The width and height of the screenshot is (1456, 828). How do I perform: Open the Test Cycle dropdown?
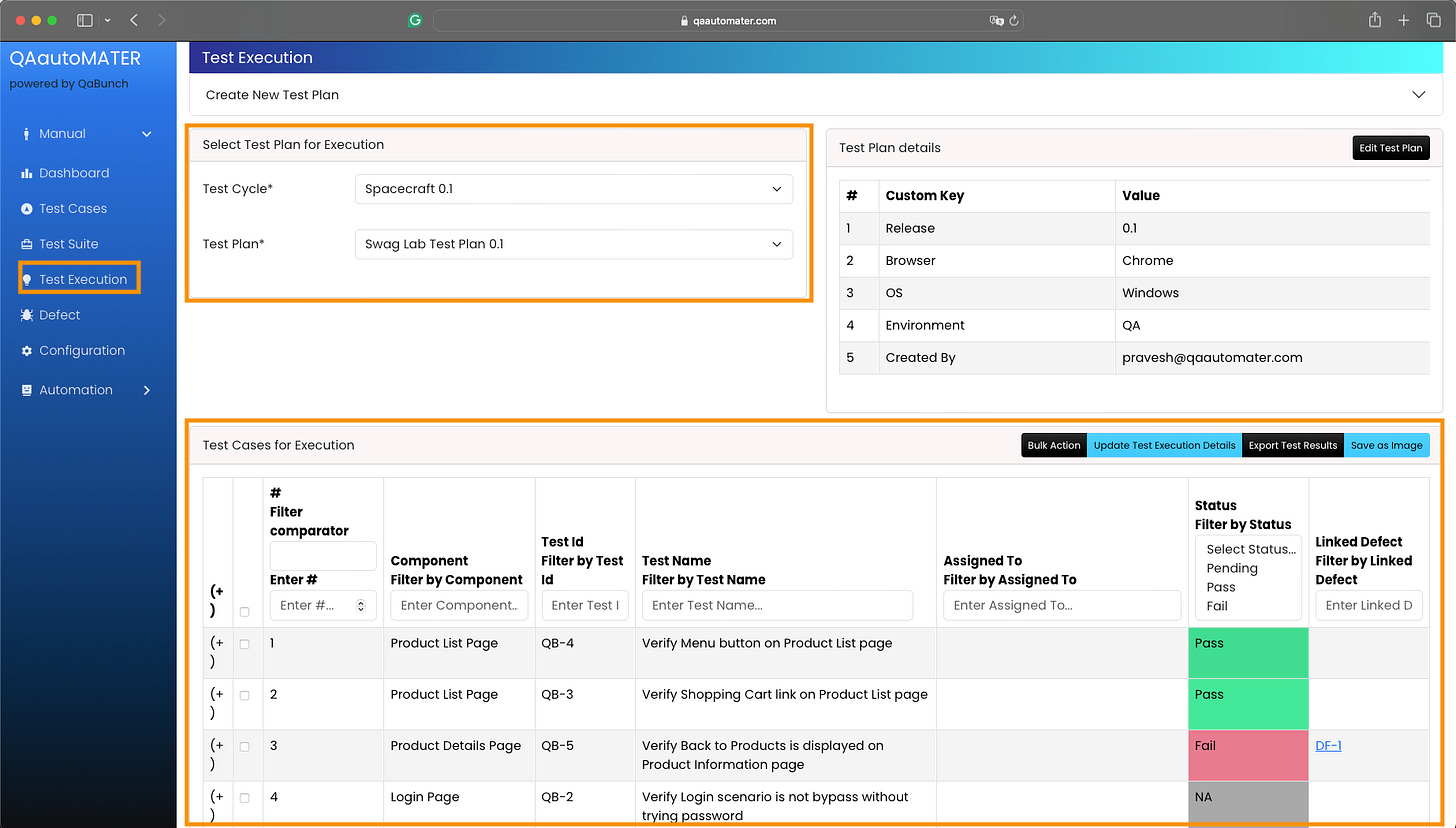pos(573,188)
